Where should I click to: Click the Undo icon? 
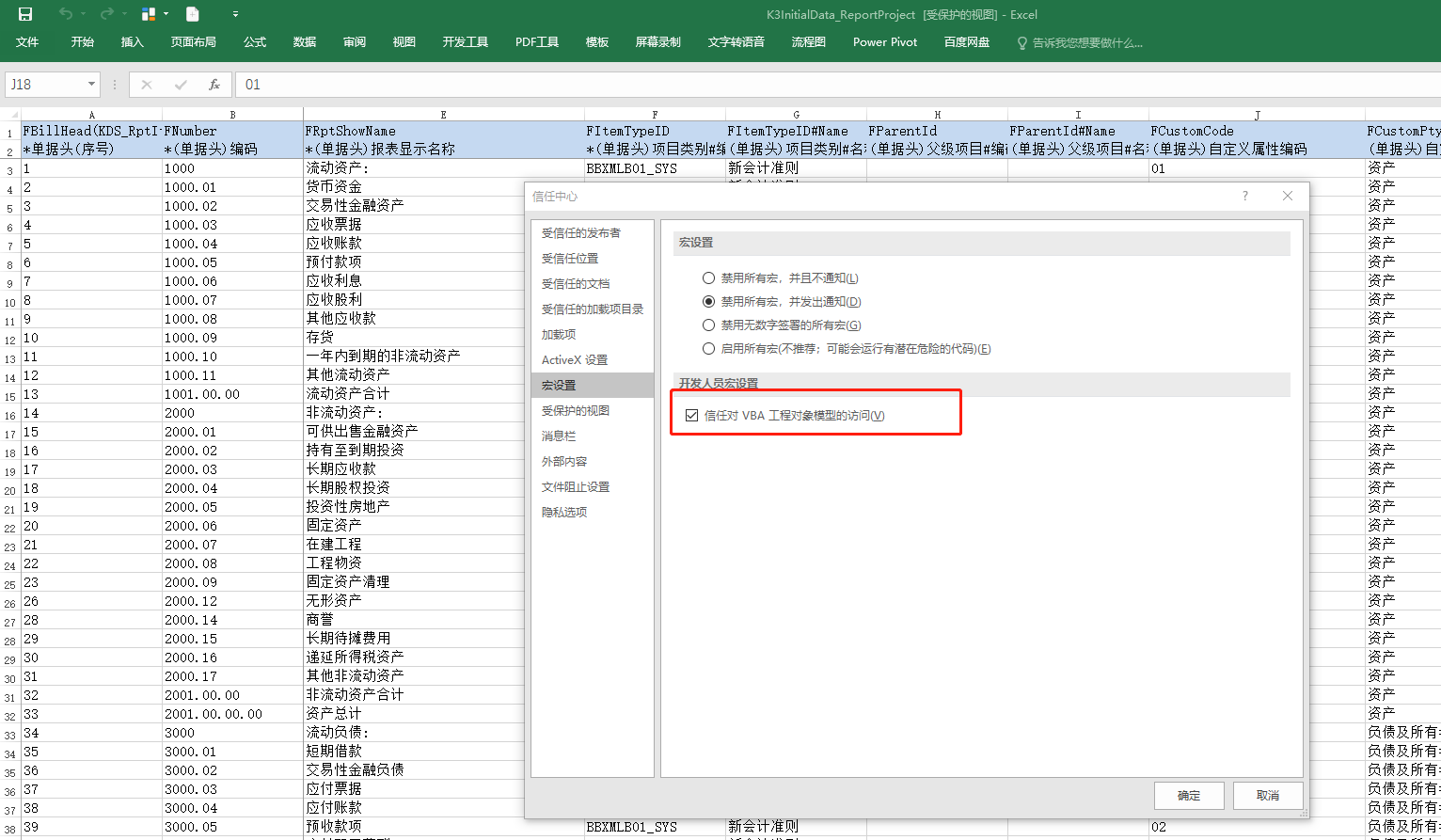pos(64,14)
